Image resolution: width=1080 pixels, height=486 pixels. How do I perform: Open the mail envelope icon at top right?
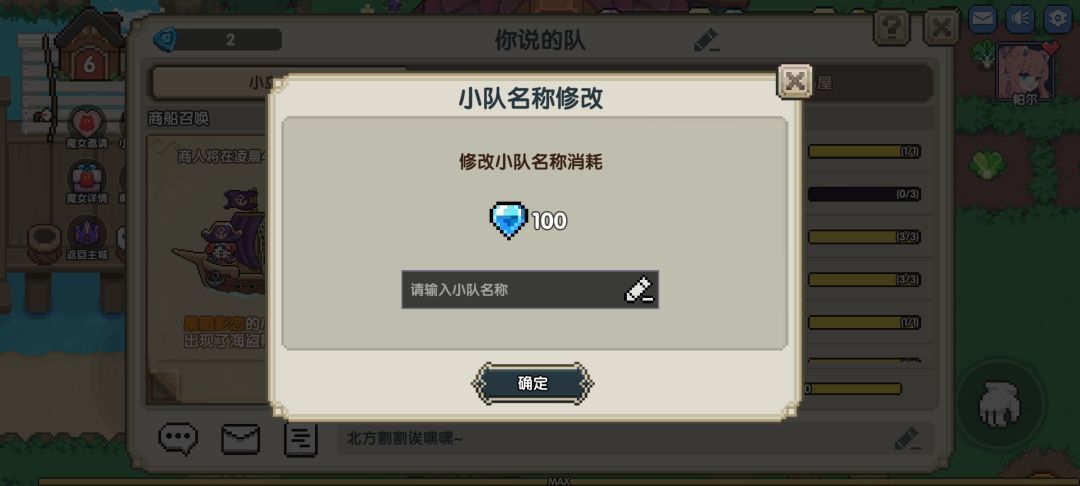982,19
